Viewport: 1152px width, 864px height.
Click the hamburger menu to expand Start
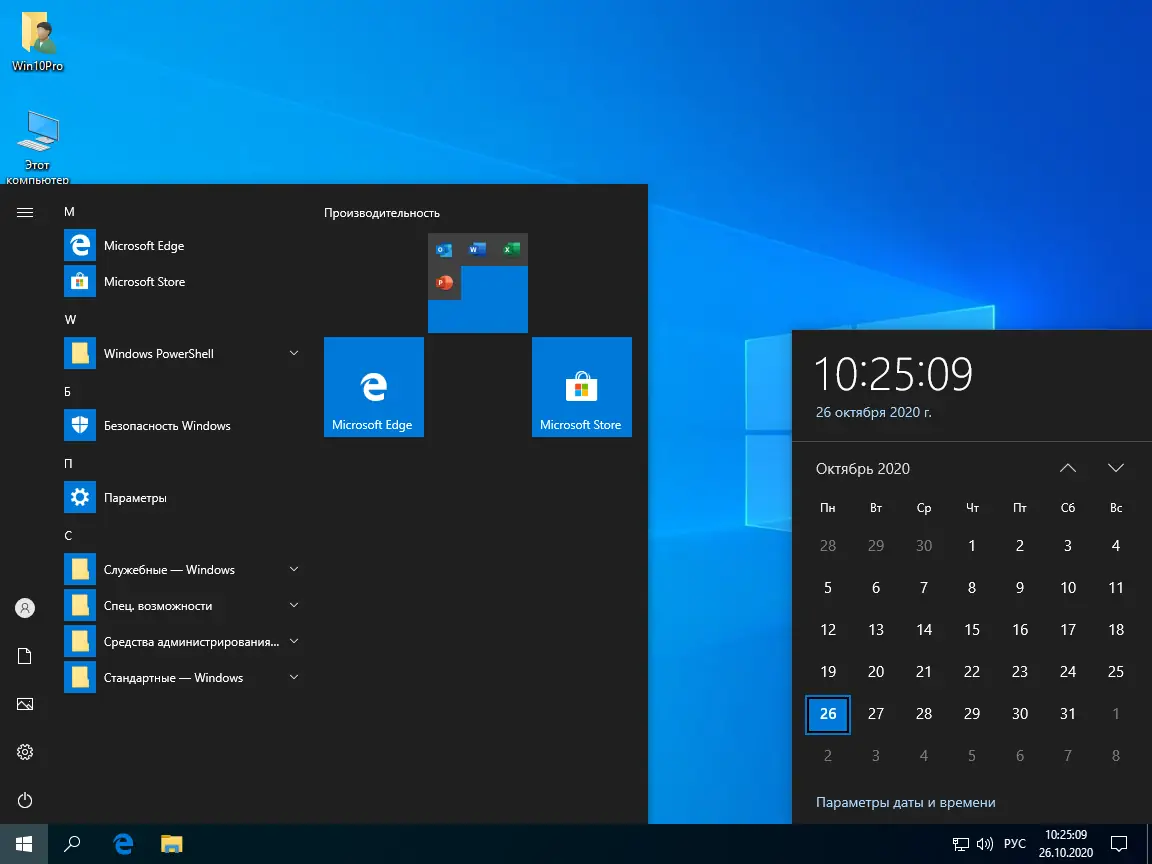[24, 211]
